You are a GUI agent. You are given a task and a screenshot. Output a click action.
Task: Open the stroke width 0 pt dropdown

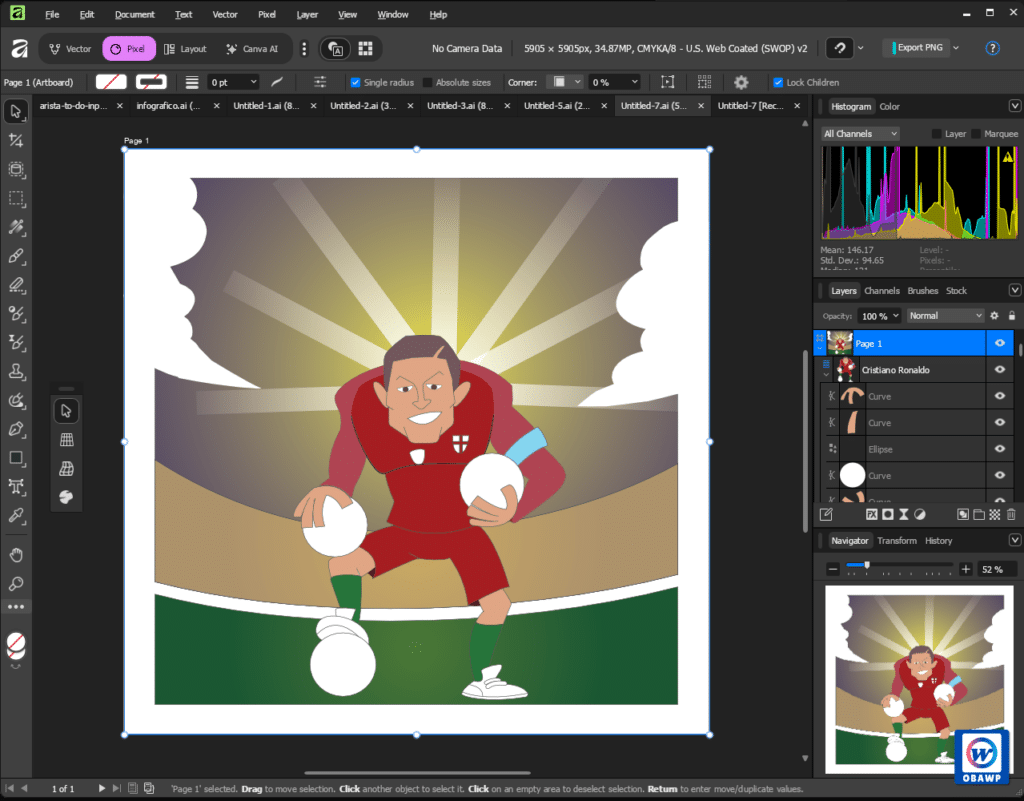click(x=254, y=82)
